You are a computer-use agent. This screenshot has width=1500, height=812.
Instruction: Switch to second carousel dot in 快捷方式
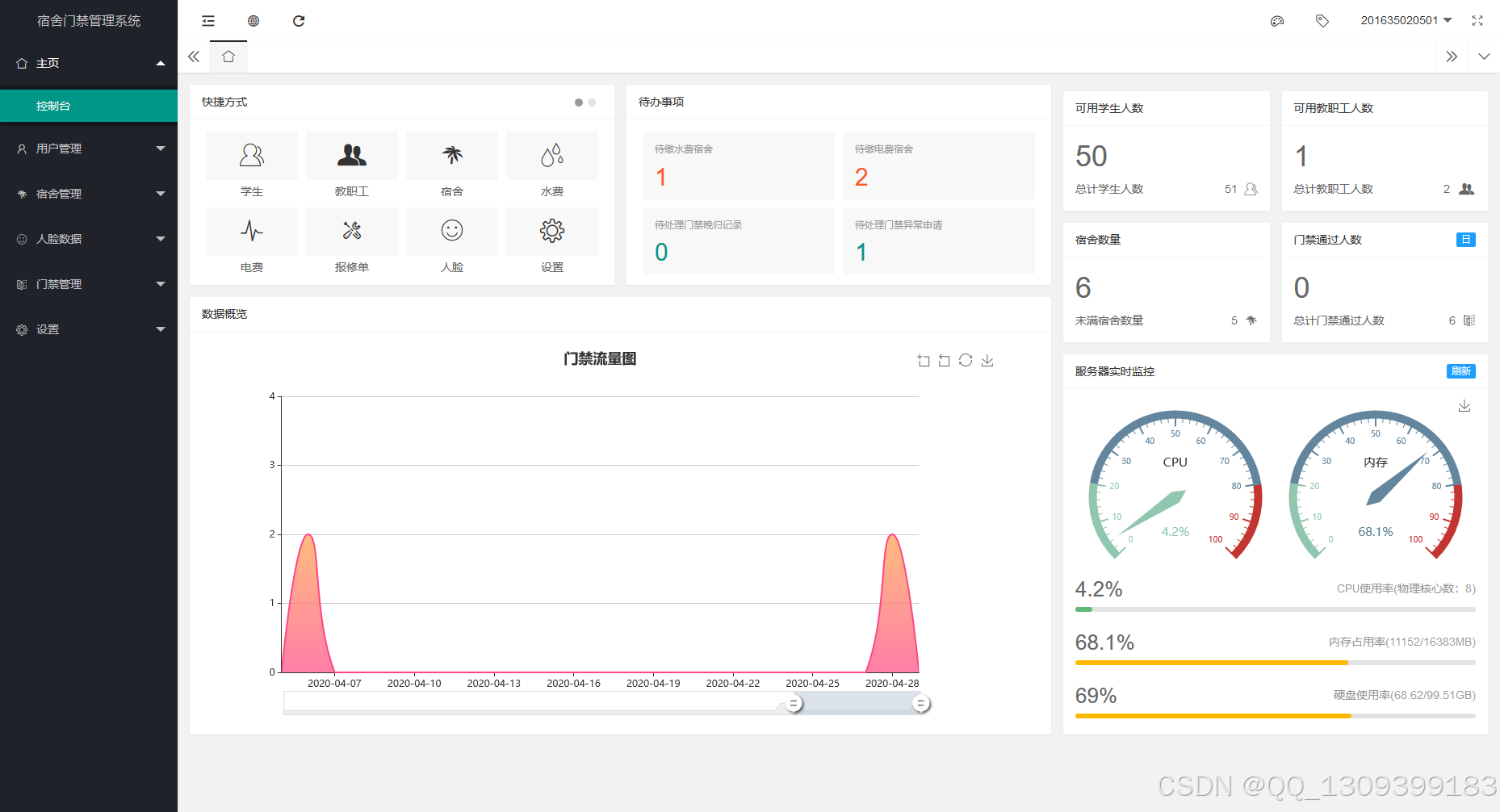coord(592,103)
